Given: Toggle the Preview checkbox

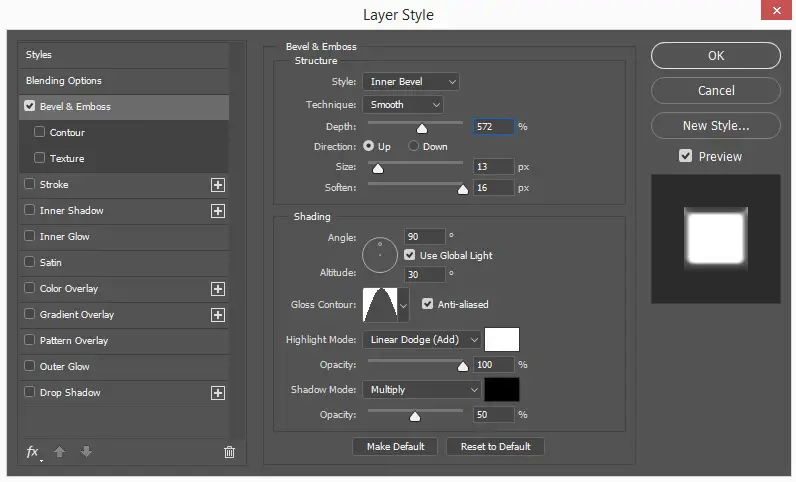Looking at the screenshot, I should pyautogui.click(x=685, y=156).
